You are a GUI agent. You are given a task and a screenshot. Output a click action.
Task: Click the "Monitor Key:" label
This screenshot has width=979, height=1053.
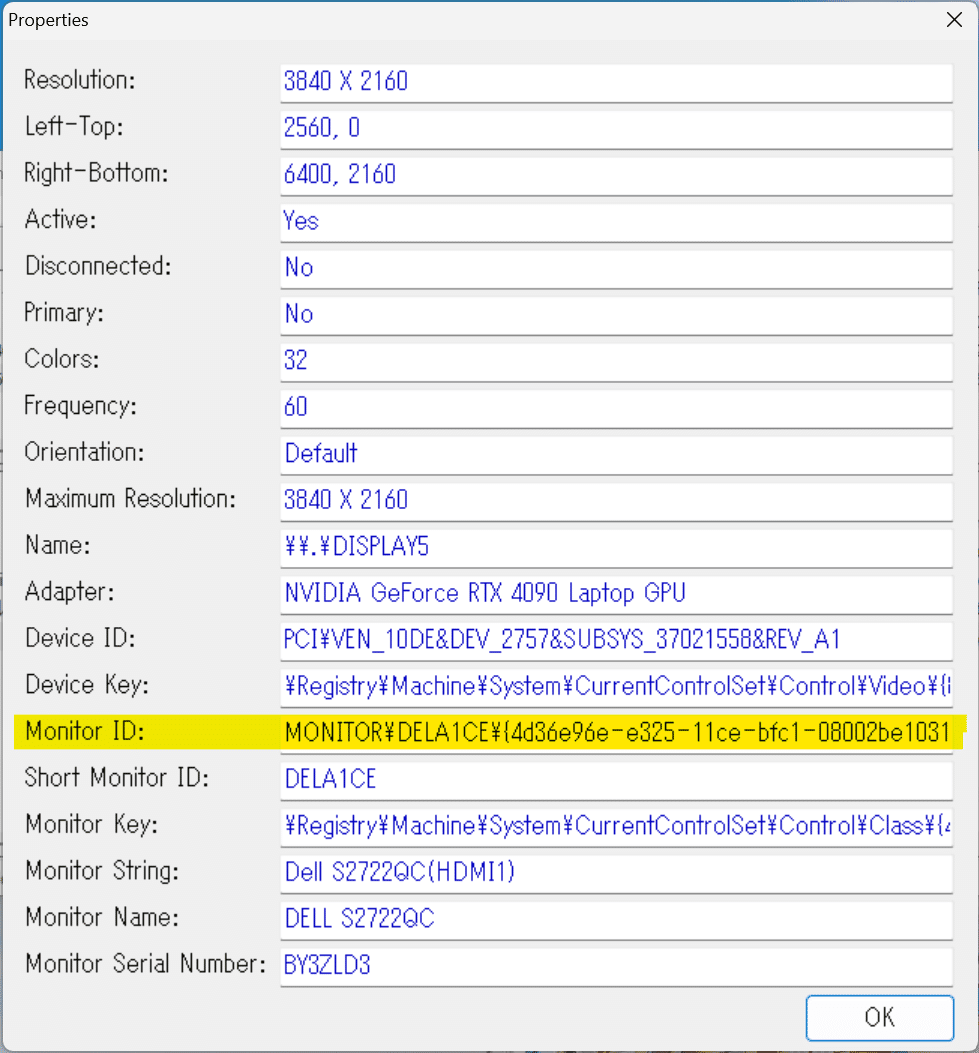tap(91, 825)
